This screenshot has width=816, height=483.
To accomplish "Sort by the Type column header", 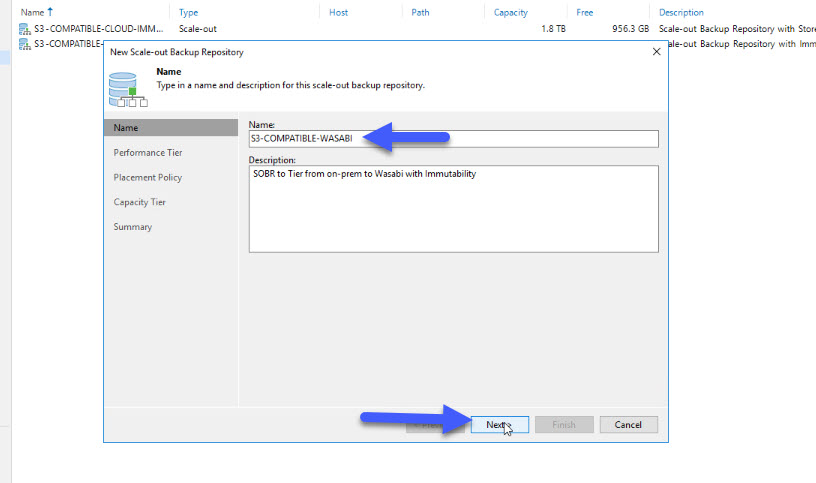I will pos(188,12).
